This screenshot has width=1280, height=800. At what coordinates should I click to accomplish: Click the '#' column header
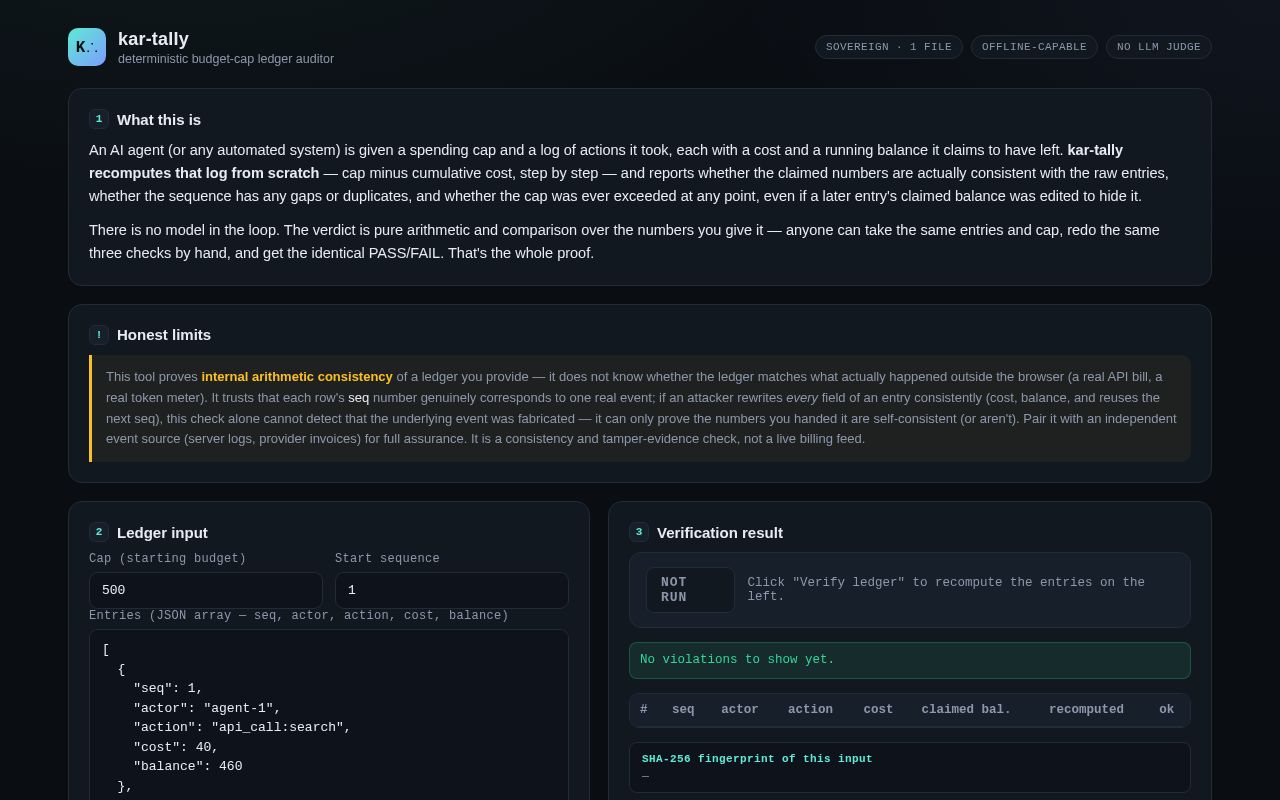pos(644,710)
